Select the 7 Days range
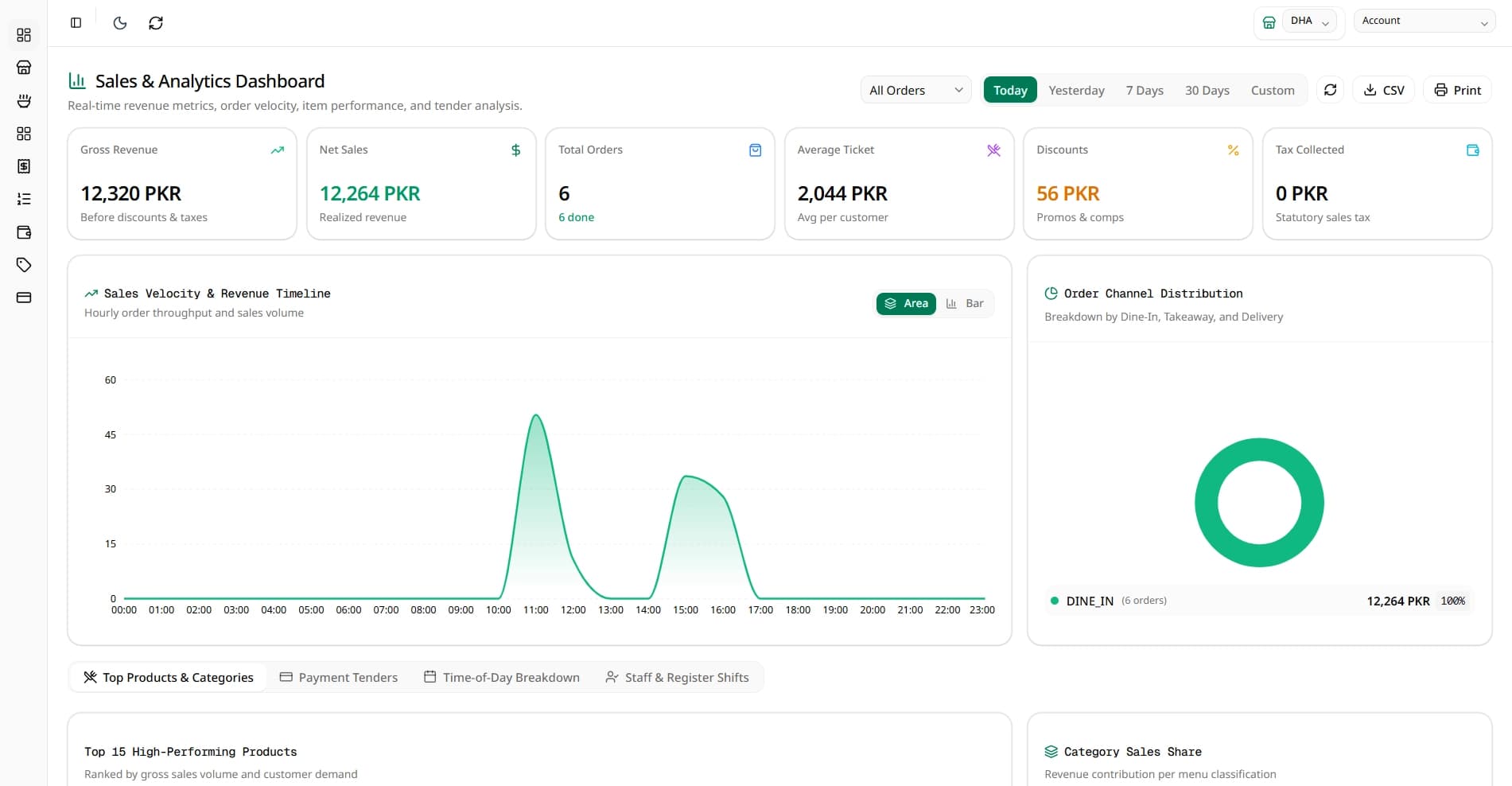 [x=1145, y=91]
